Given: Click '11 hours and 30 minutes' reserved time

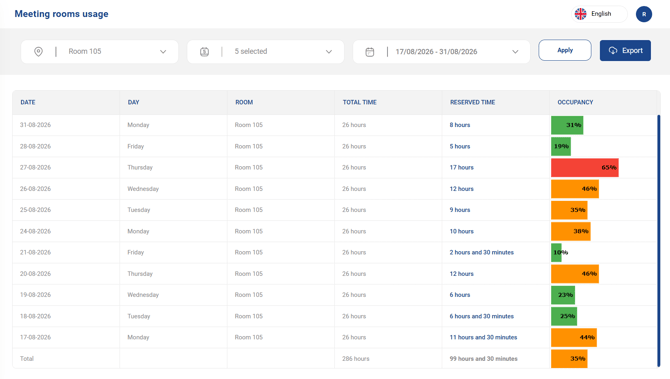Looking at the screenshot, I should [483, 338].
